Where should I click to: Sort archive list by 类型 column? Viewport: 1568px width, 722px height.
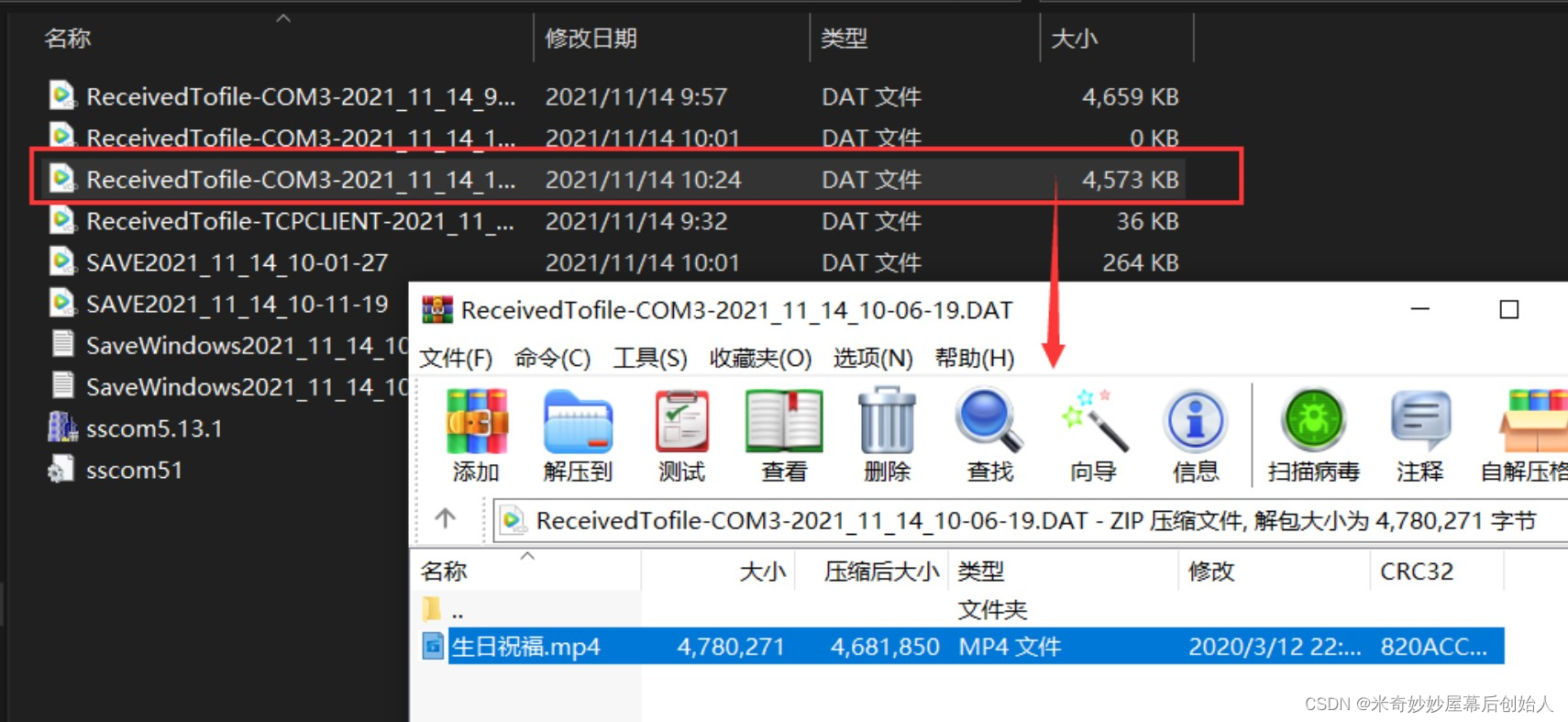981,572
